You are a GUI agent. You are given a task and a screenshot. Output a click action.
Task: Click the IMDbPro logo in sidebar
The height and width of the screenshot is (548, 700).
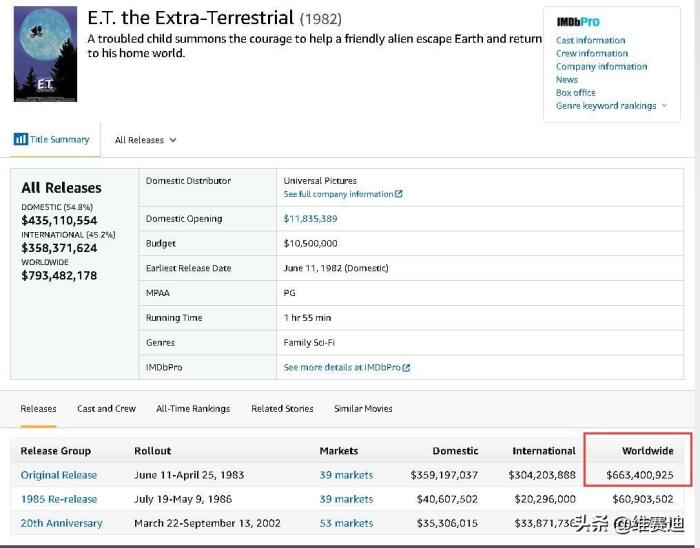[x=578, y=22]
